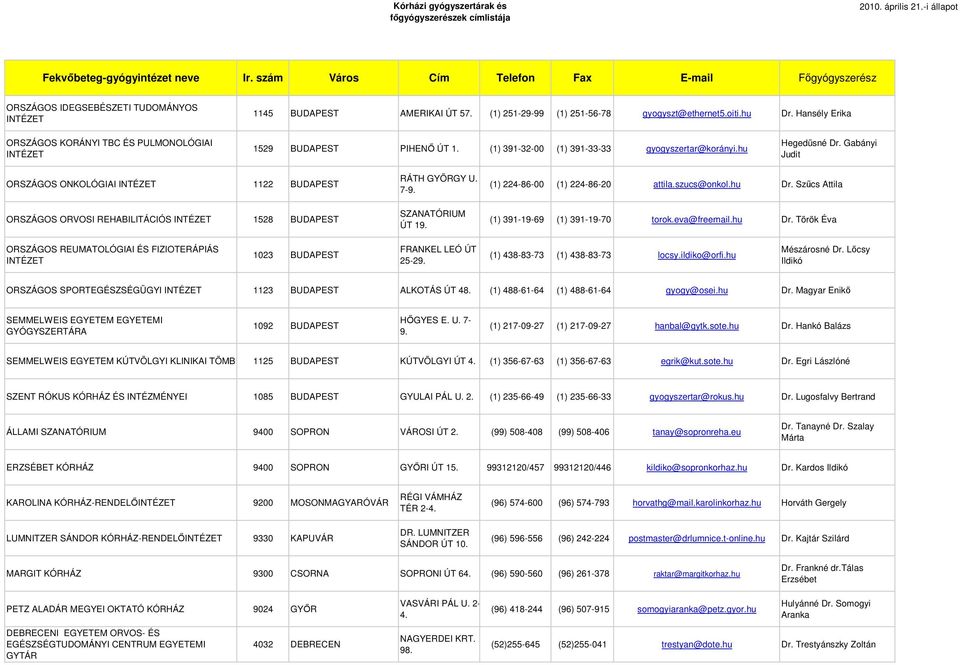
Task: Select pharmacist name "Dr. Hansély Erika"
Action: (x=816, y=113)
